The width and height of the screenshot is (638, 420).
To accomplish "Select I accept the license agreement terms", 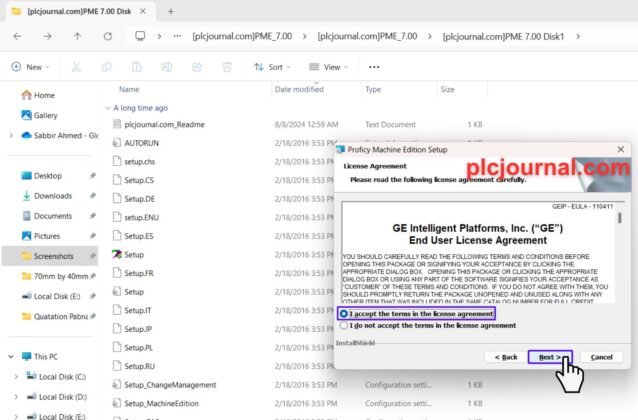I will (x=345, y=313).
